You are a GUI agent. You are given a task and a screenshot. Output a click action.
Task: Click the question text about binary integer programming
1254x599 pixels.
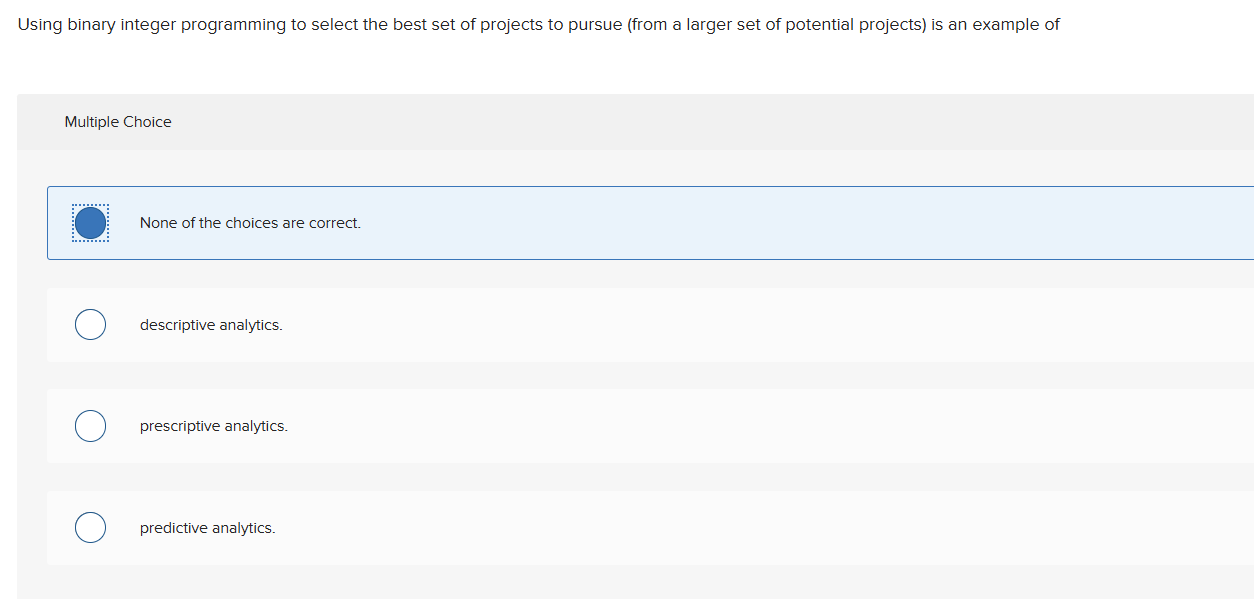(x=537, y=24)
